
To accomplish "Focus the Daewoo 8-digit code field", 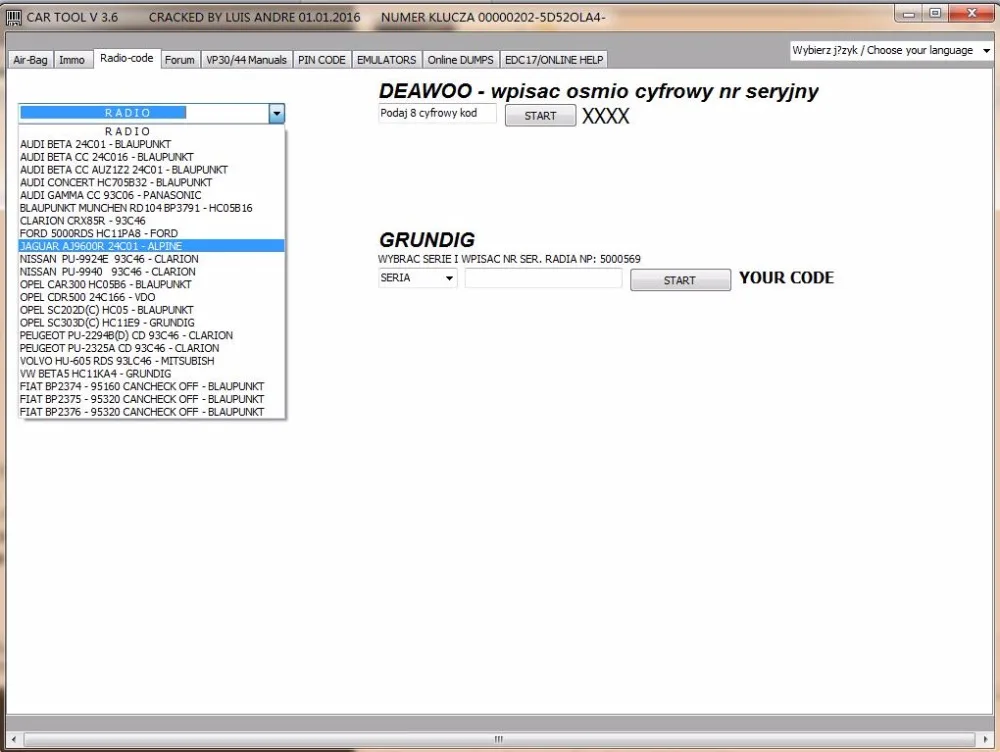I will click(x=437, y=114).
